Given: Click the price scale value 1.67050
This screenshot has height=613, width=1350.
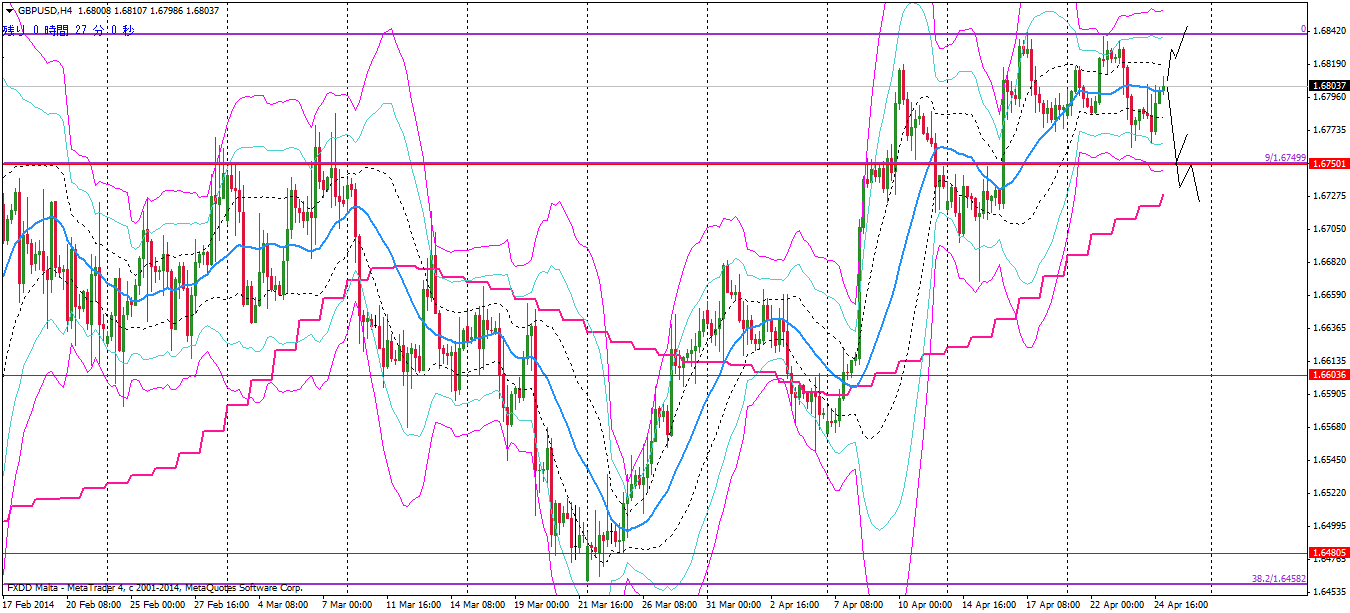Looking at the screenshot, I should click(1329, 229).
